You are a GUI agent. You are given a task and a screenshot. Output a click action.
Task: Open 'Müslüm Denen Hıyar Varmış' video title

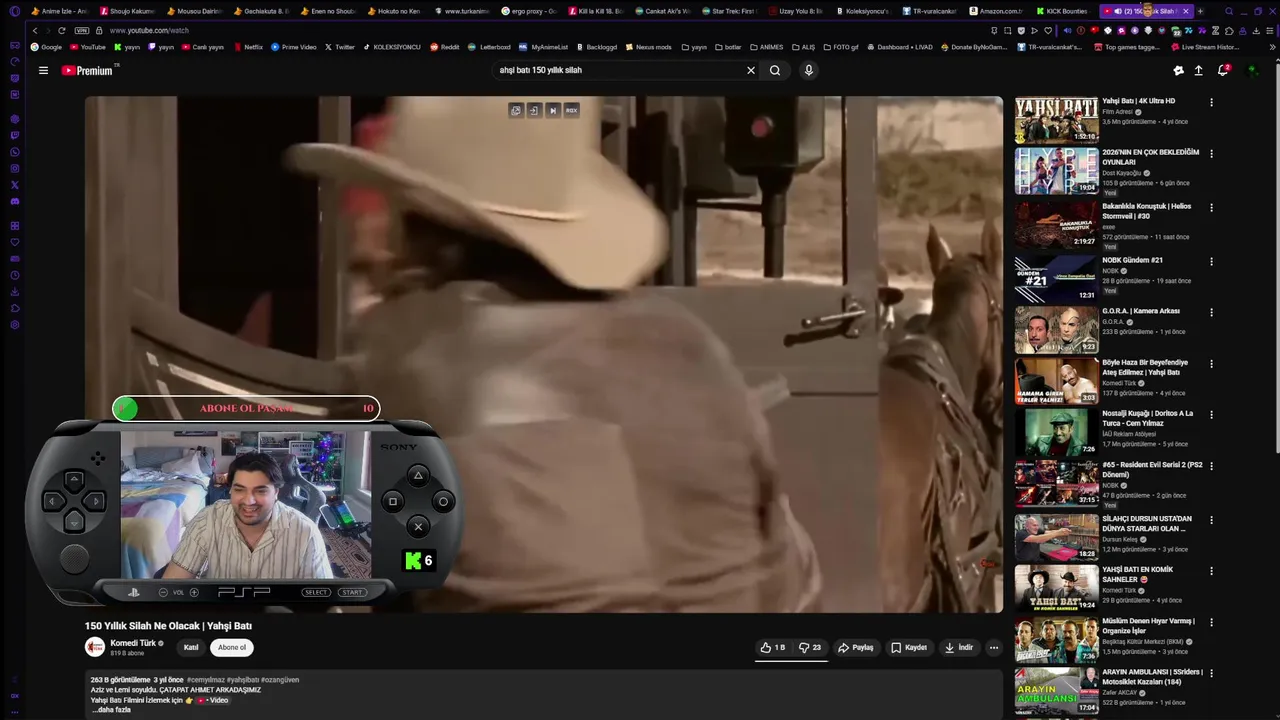(x=1148, y=626)
